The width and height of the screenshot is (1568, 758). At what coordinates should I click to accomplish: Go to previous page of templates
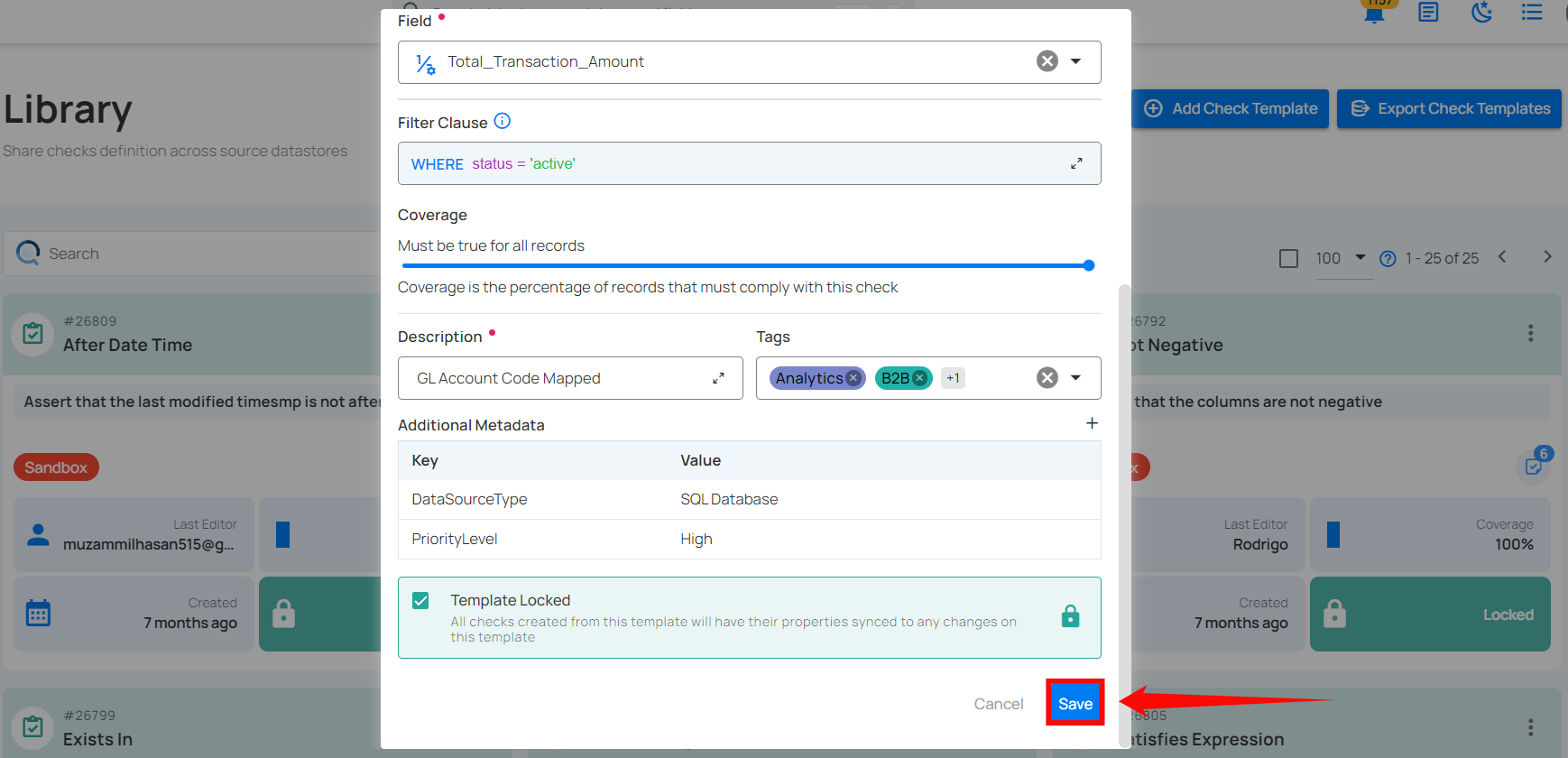click(x=1502, y=256)
